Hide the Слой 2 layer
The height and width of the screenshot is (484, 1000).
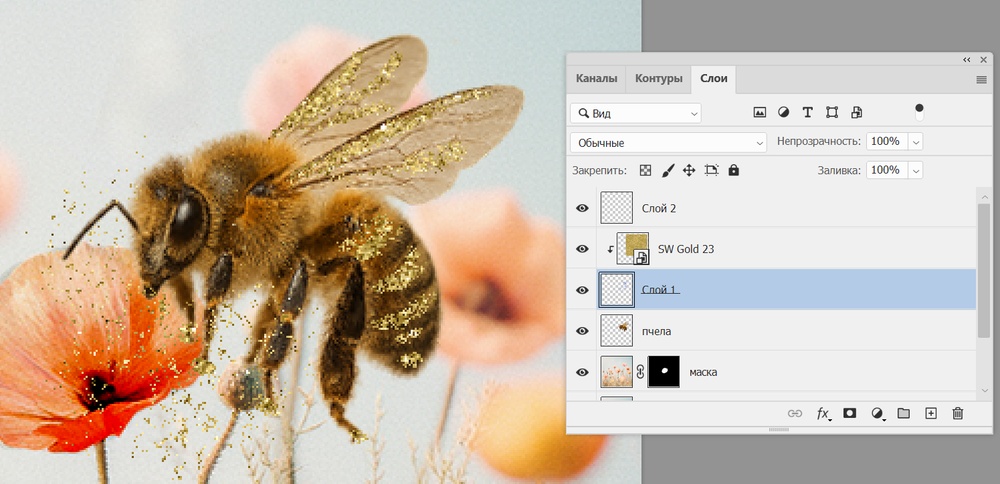(x=582, y=208)
